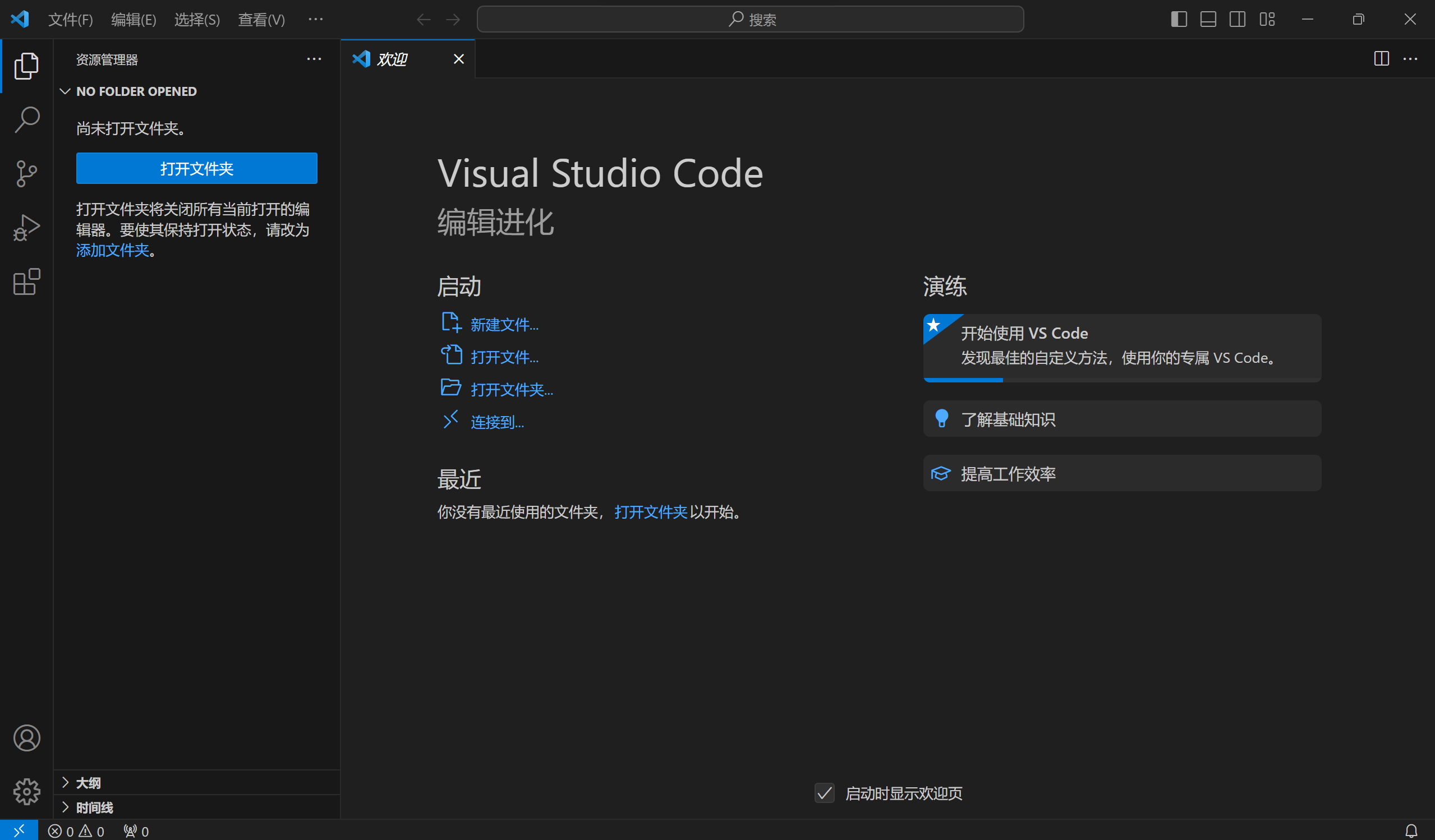This screenshot has height=840, width=1435.
Task: Click the lightbulb icon on 了解基础知识
Action: tap(942, 418)
